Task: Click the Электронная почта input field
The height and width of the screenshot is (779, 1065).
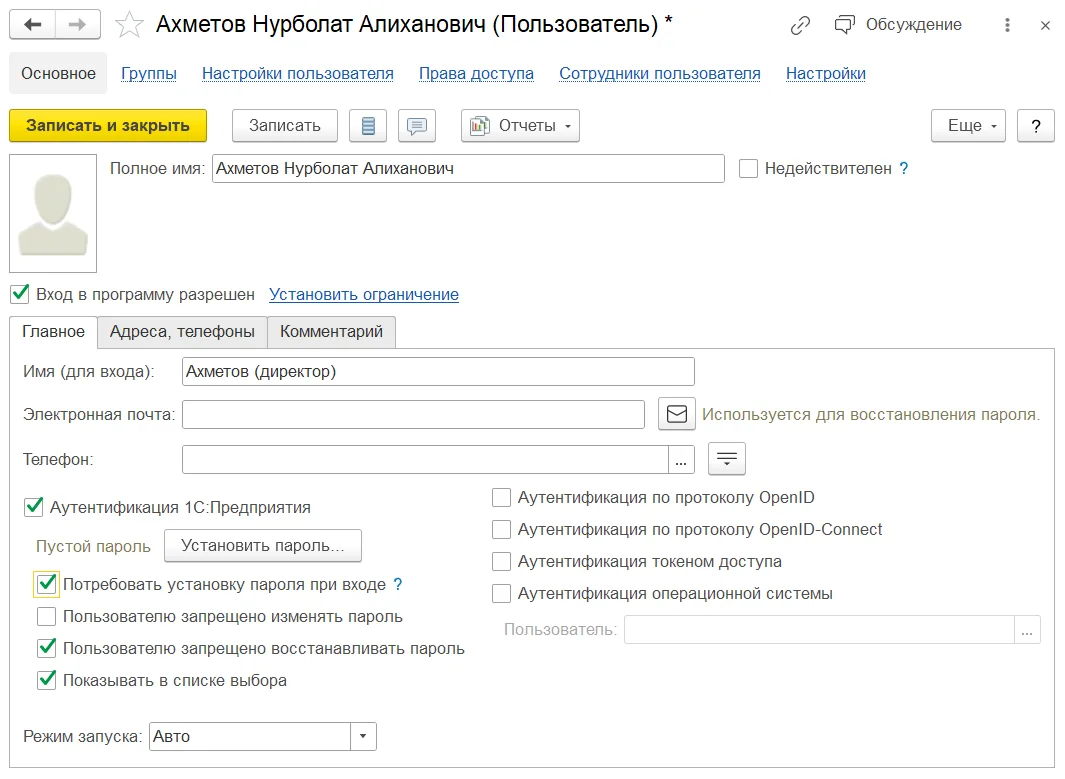Action: [x=413, y=414]
